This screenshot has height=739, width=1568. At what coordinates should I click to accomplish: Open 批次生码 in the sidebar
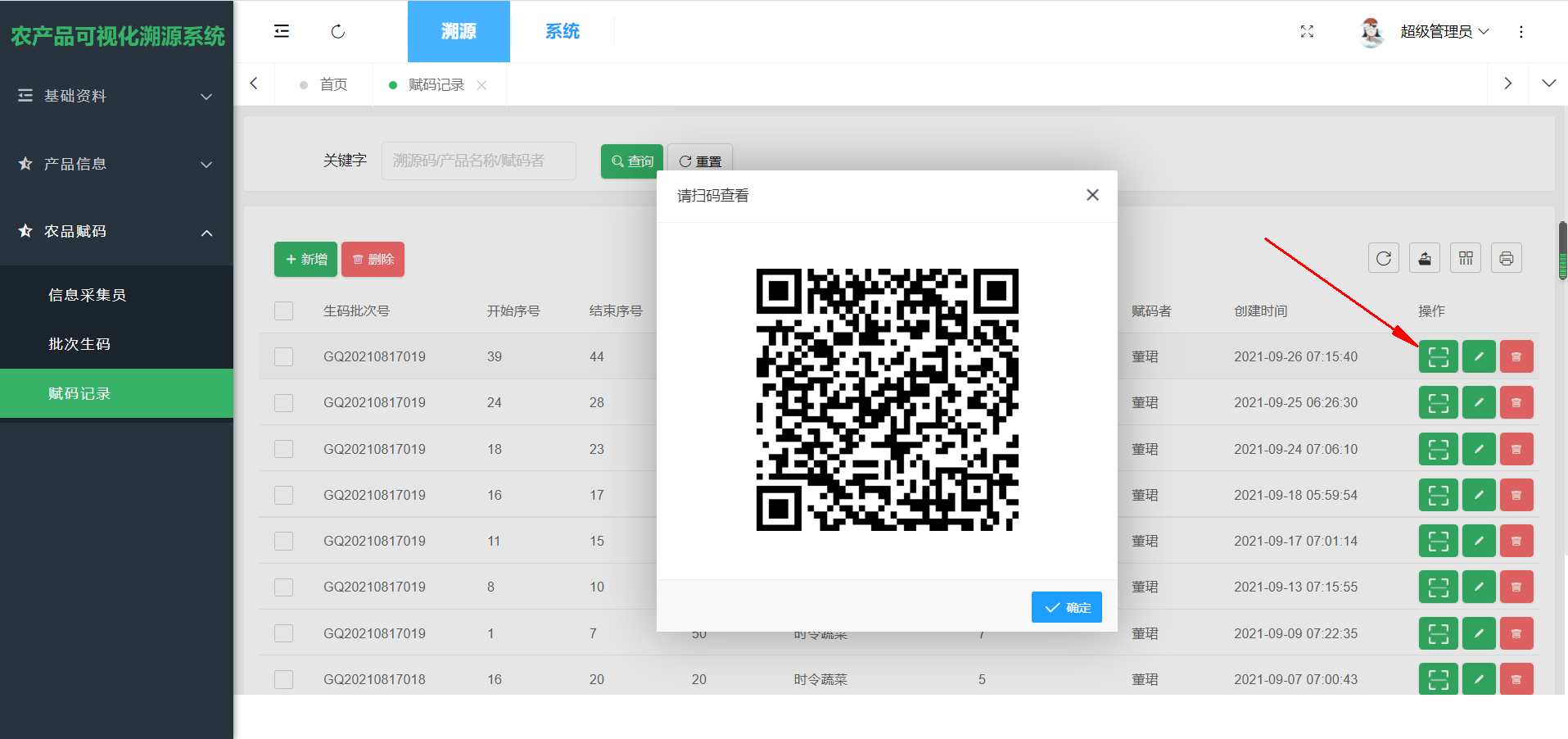(116, 344)
